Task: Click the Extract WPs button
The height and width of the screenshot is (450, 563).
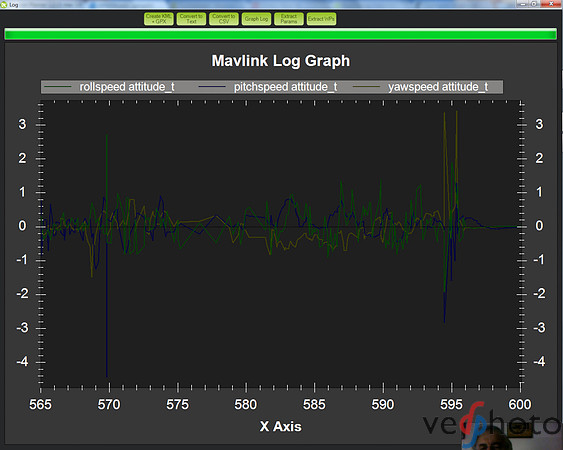Action: (321, 19)
